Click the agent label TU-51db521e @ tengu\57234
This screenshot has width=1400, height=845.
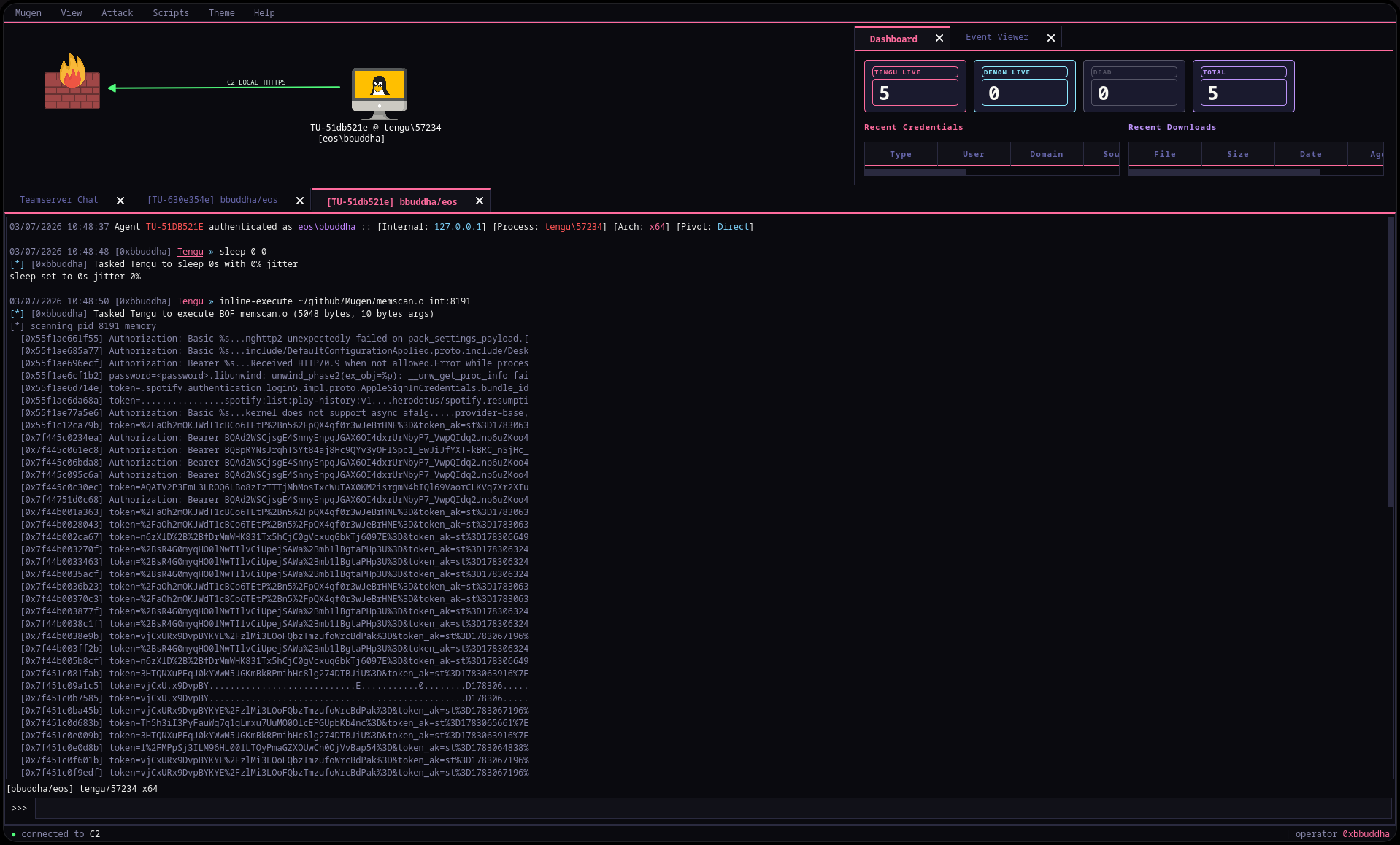pos(376,128)
